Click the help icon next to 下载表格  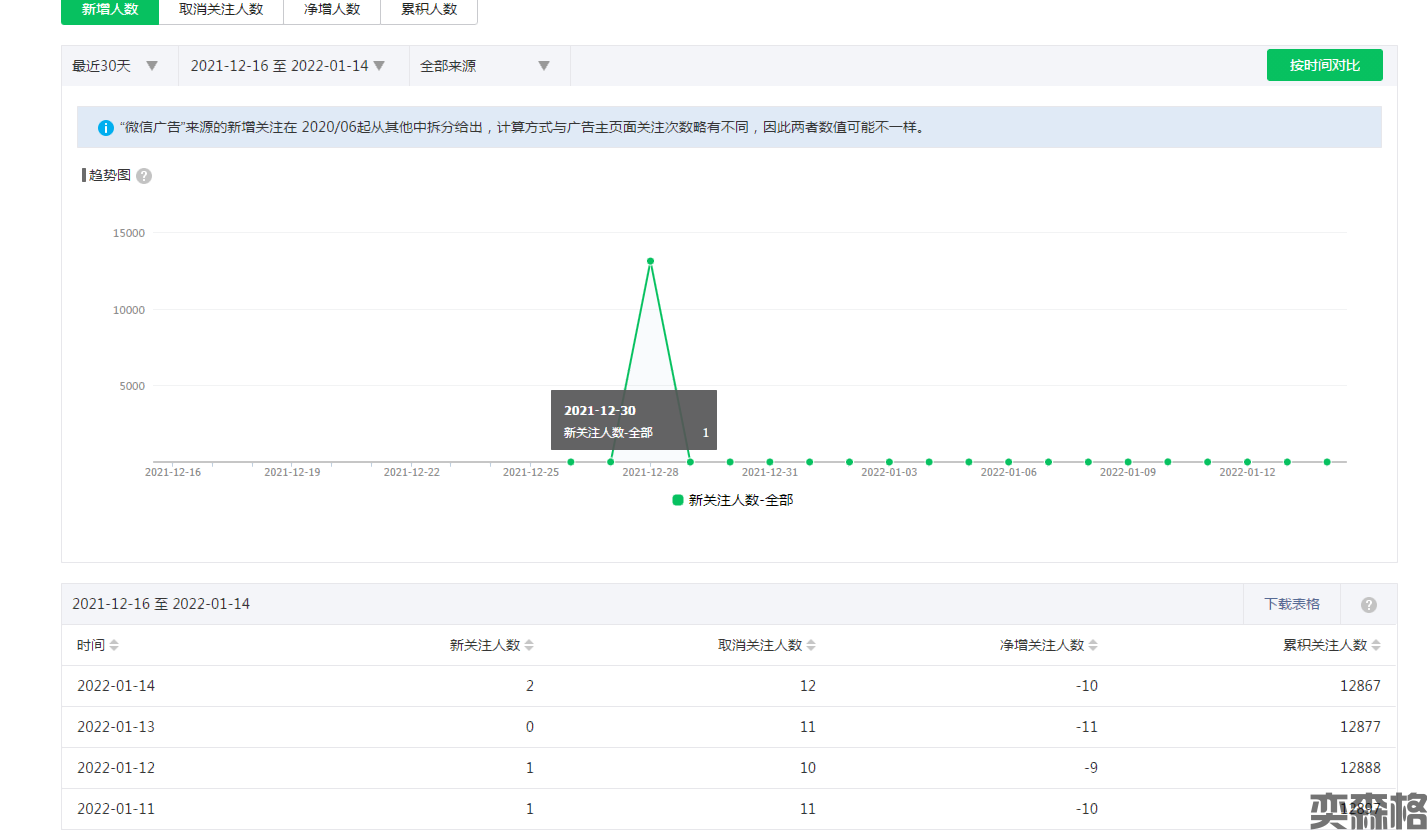click(1368, 605)
